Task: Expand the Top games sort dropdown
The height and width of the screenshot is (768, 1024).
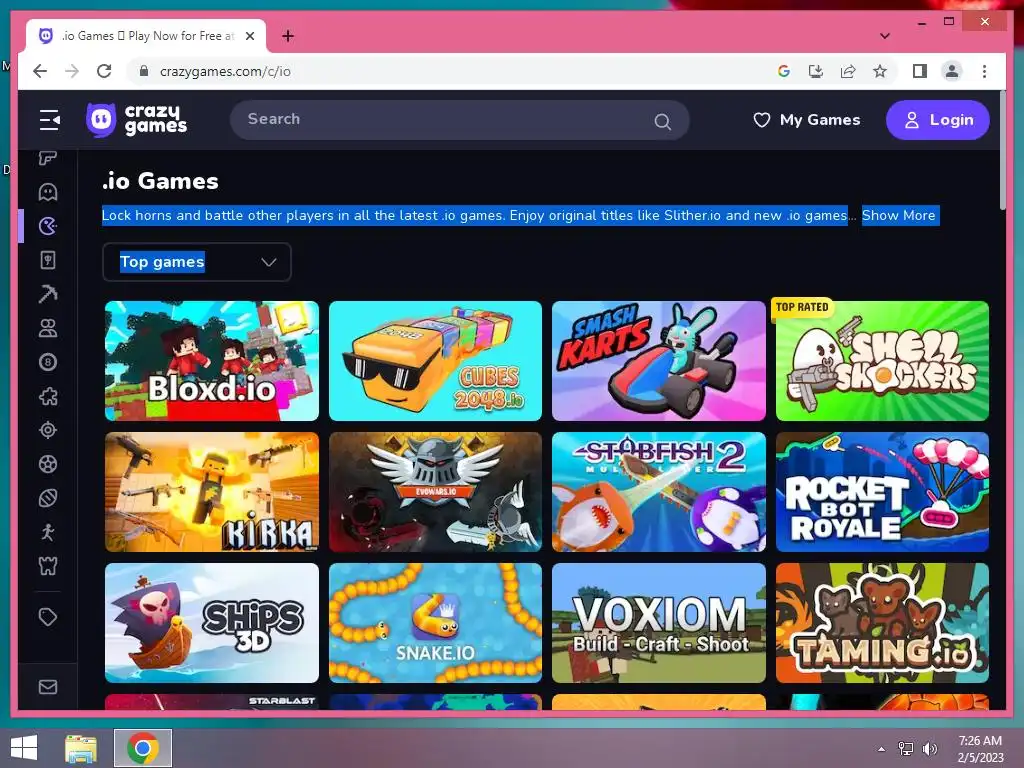Action: 197,262
